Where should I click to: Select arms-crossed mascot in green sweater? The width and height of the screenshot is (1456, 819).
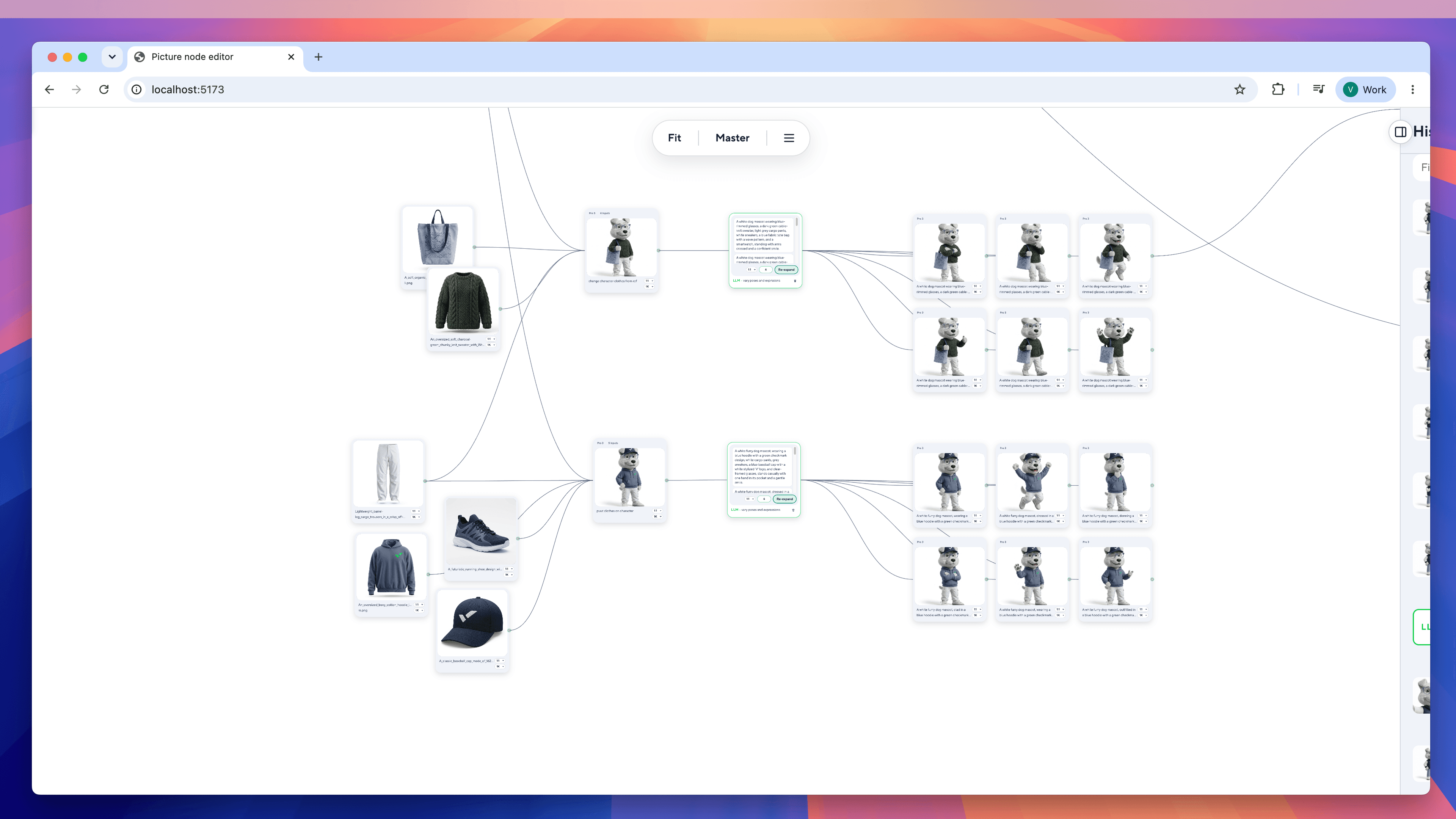point(949,253)
